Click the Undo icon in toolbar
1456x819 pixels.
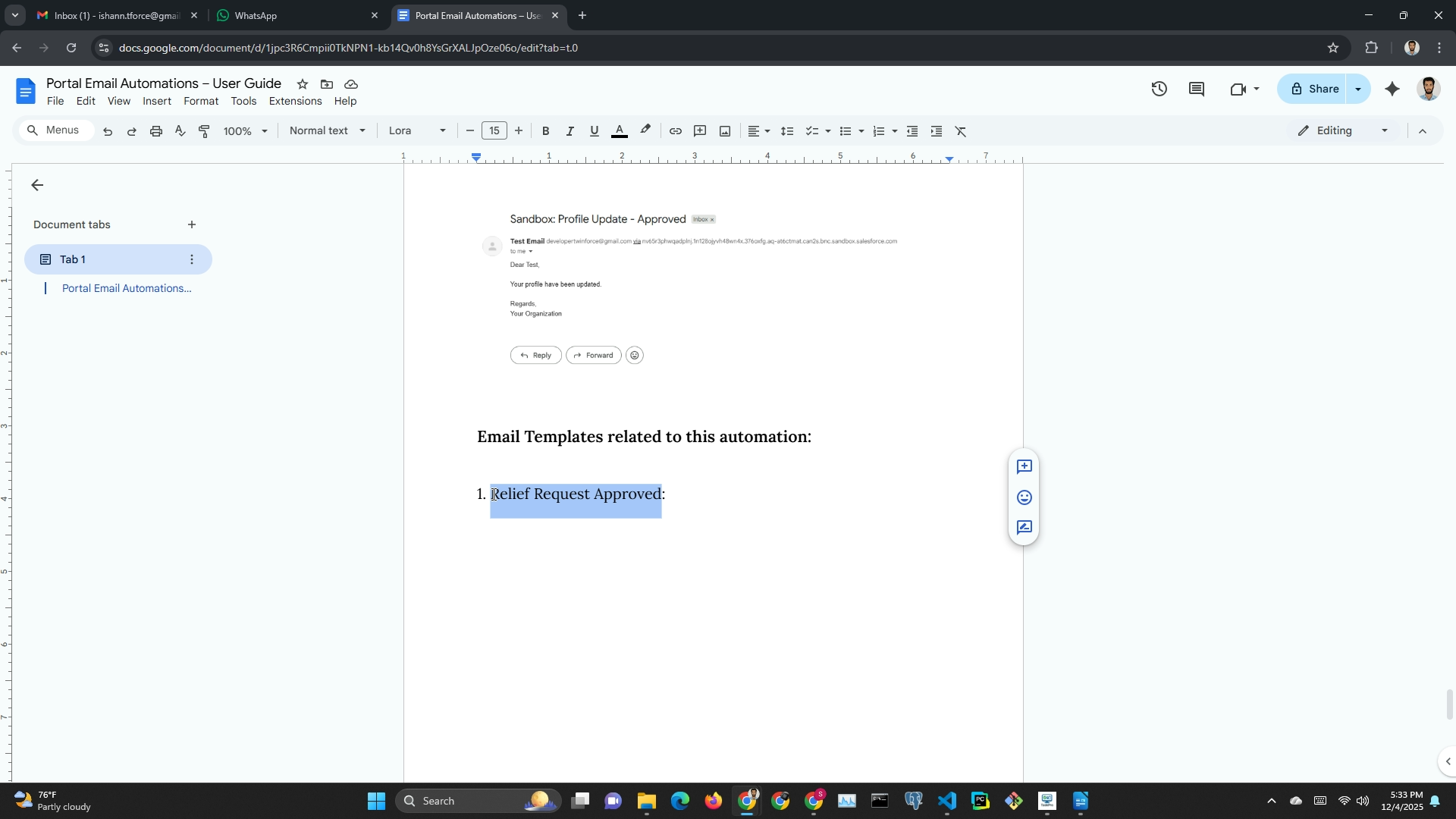tap(108, 131)
